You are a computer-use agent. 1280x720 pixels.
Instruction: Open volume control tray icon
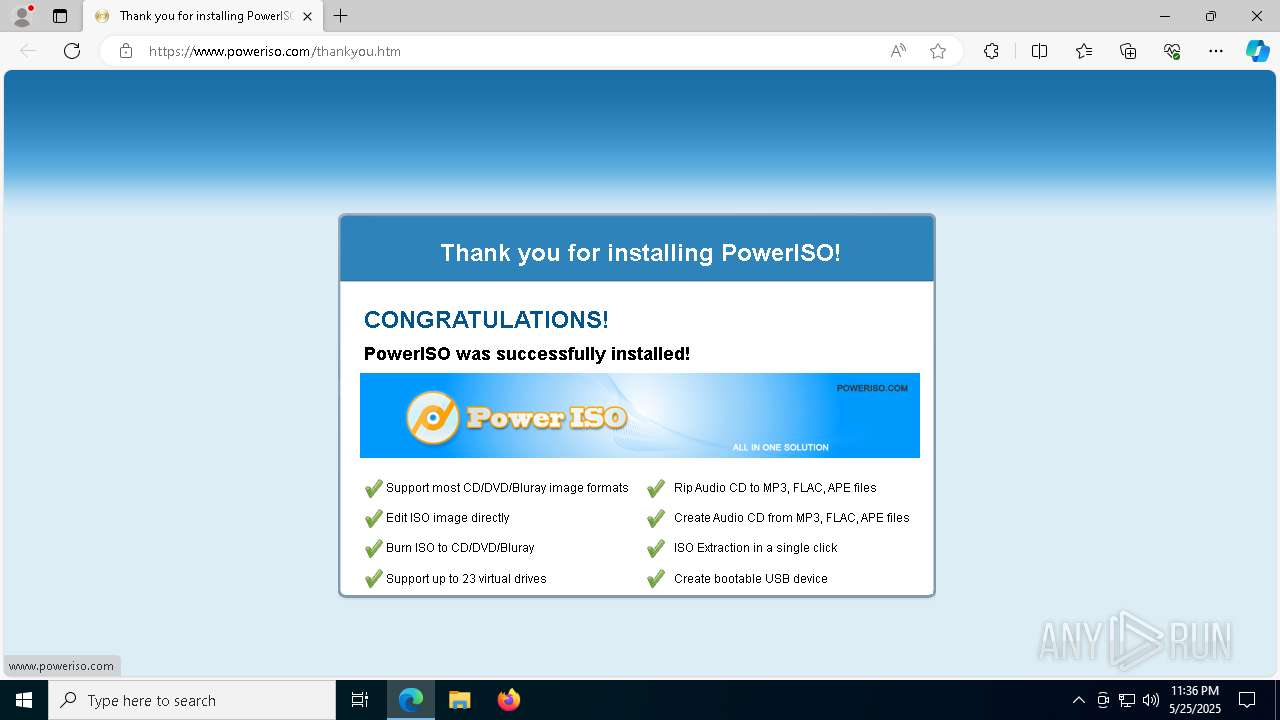pyautogui.click(x=1151, y=700)
